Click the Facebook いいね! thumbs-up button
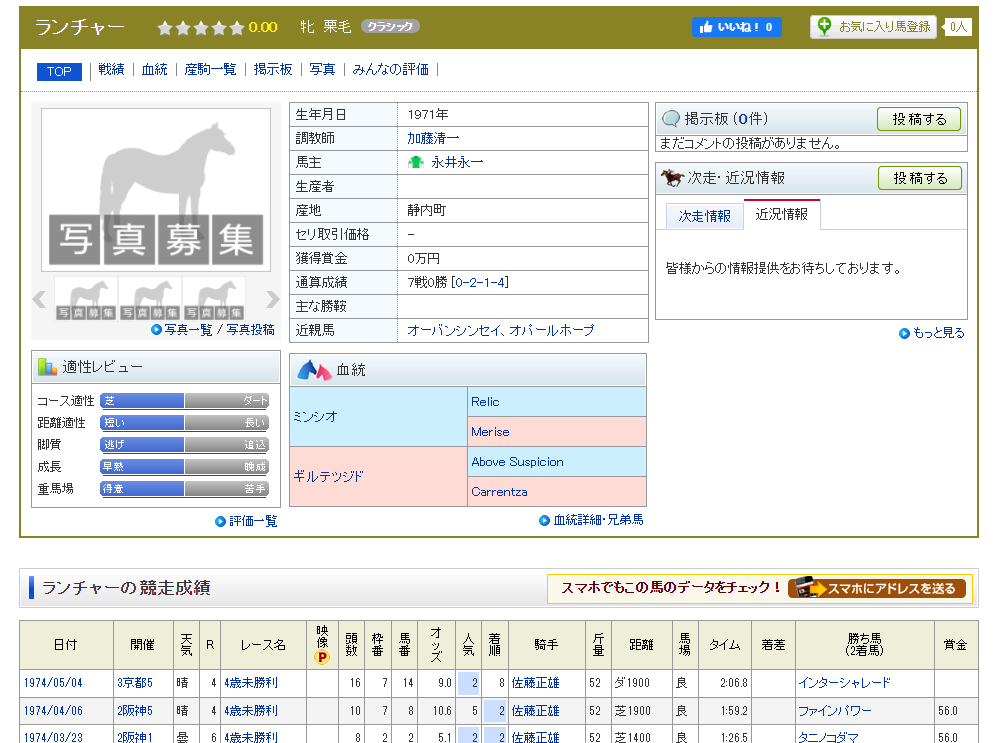The width and height of the screenshot is (996, 743). (x=736, y=27)
